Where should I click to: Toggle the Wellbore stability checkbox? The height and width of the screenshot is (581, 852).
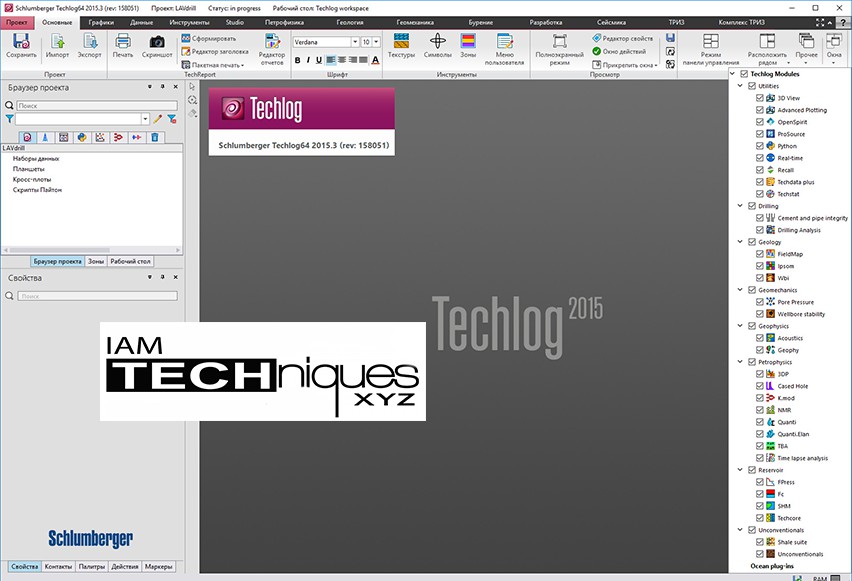[760, 314]
